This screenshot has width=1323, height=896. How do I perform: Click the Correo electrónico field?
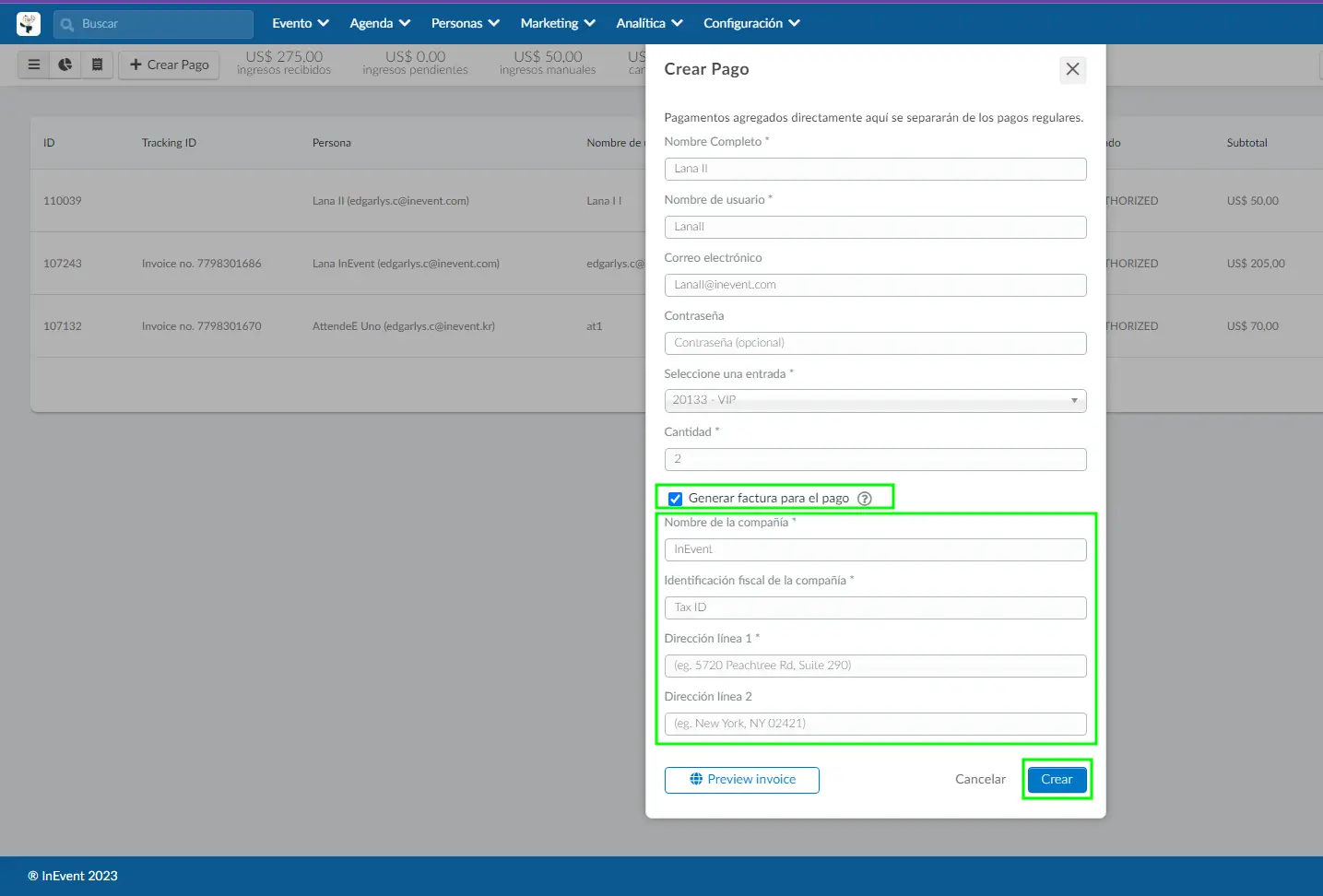point(875,285)
